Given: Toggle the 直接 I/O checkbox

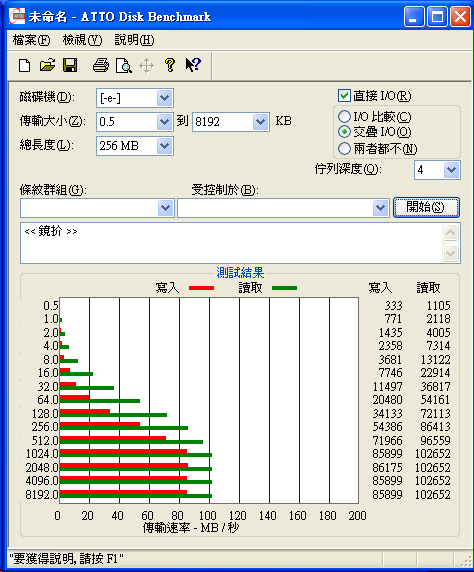Looking at the screenshot, I should 344,96.
